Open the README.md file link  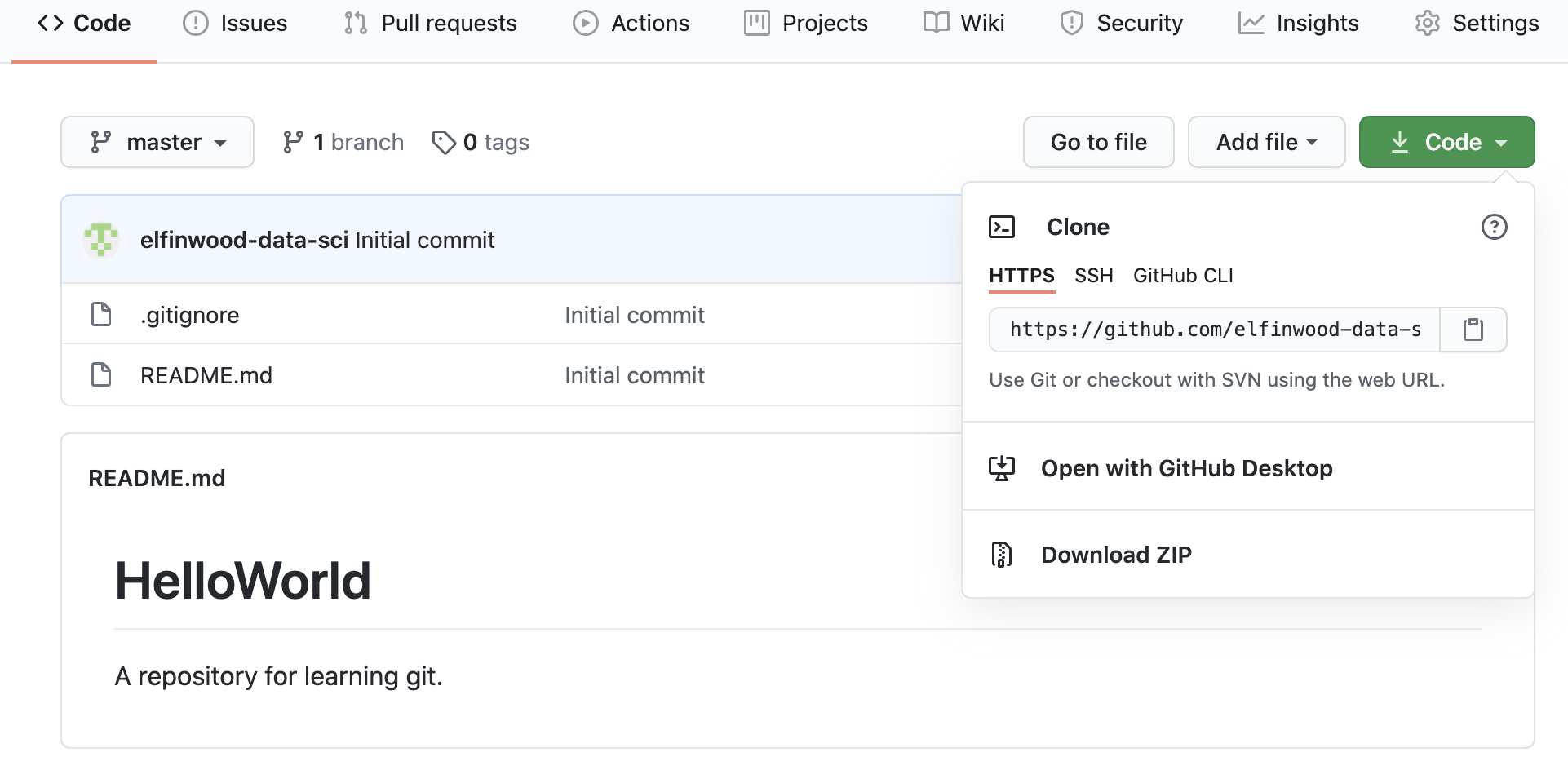pyautogui.click(x=206, y=375)
